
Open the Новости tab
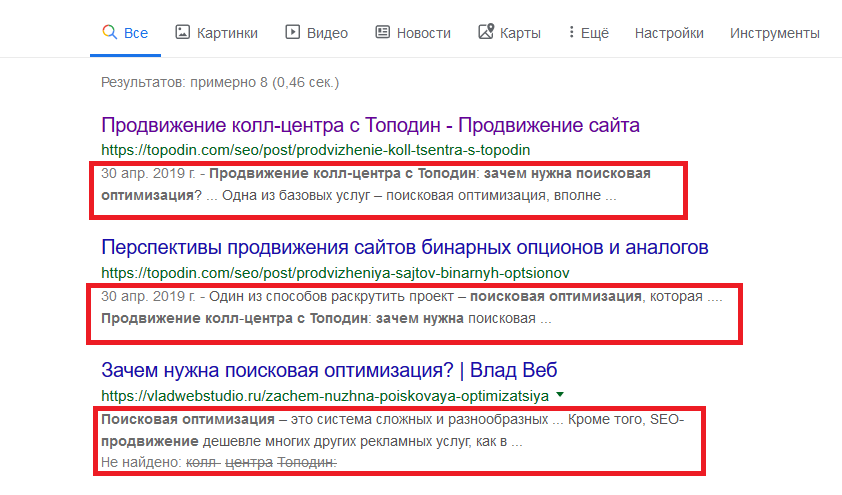[x=412, y=33]
